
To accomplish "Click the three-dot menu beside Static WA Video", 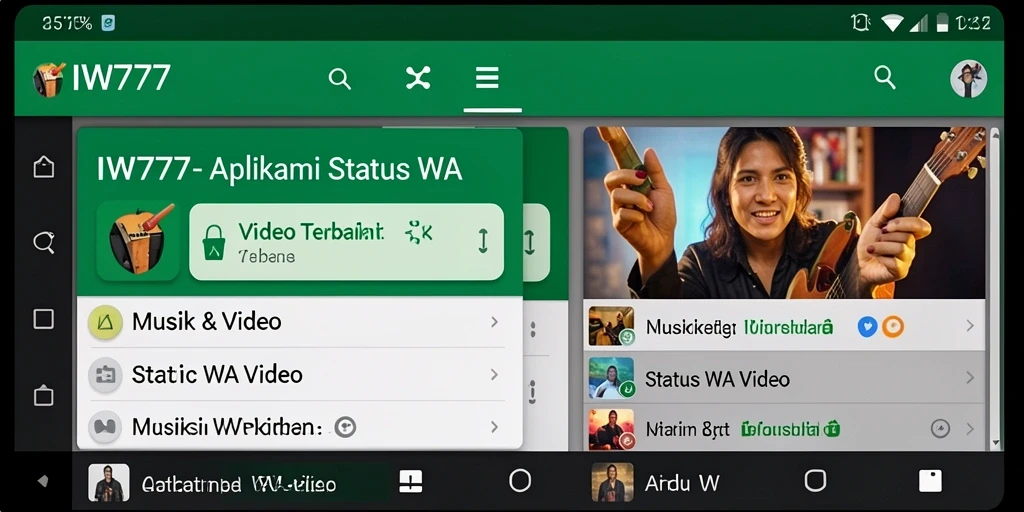I will coord(533,392).
